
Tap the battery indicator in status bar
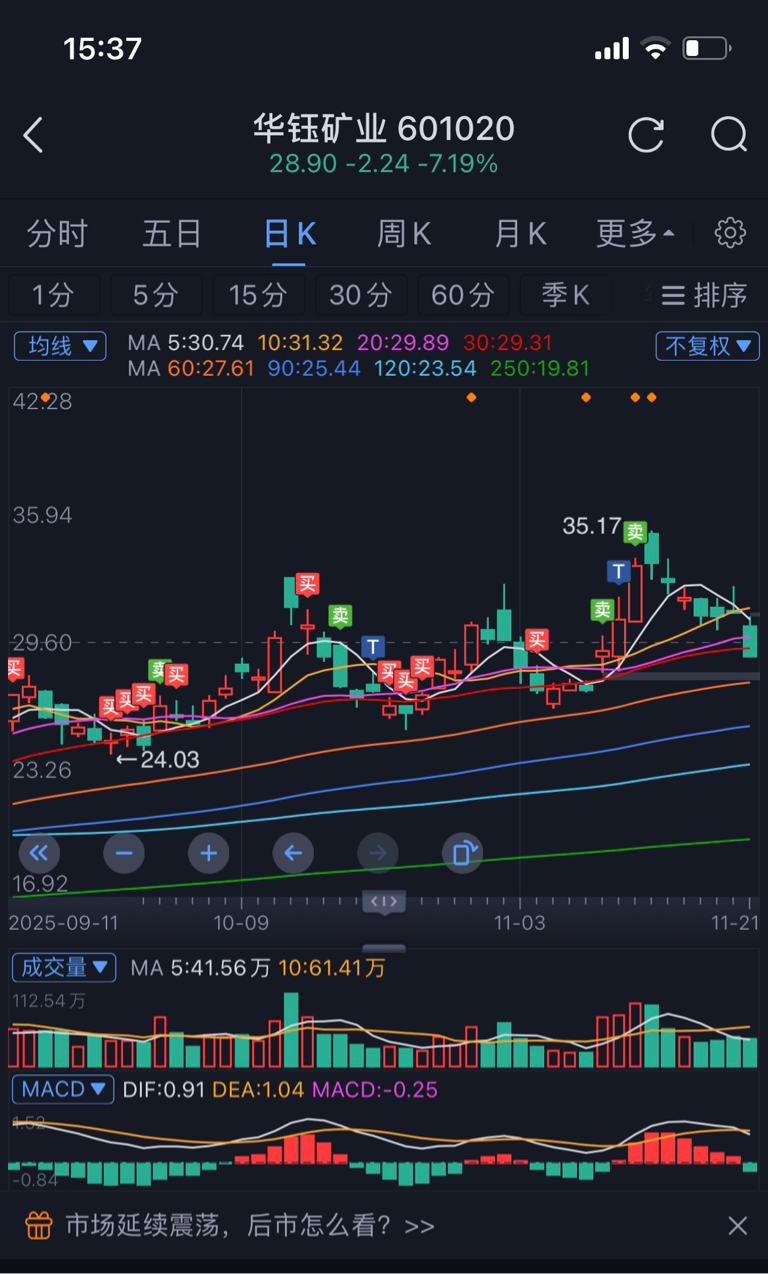click(708, 48)
